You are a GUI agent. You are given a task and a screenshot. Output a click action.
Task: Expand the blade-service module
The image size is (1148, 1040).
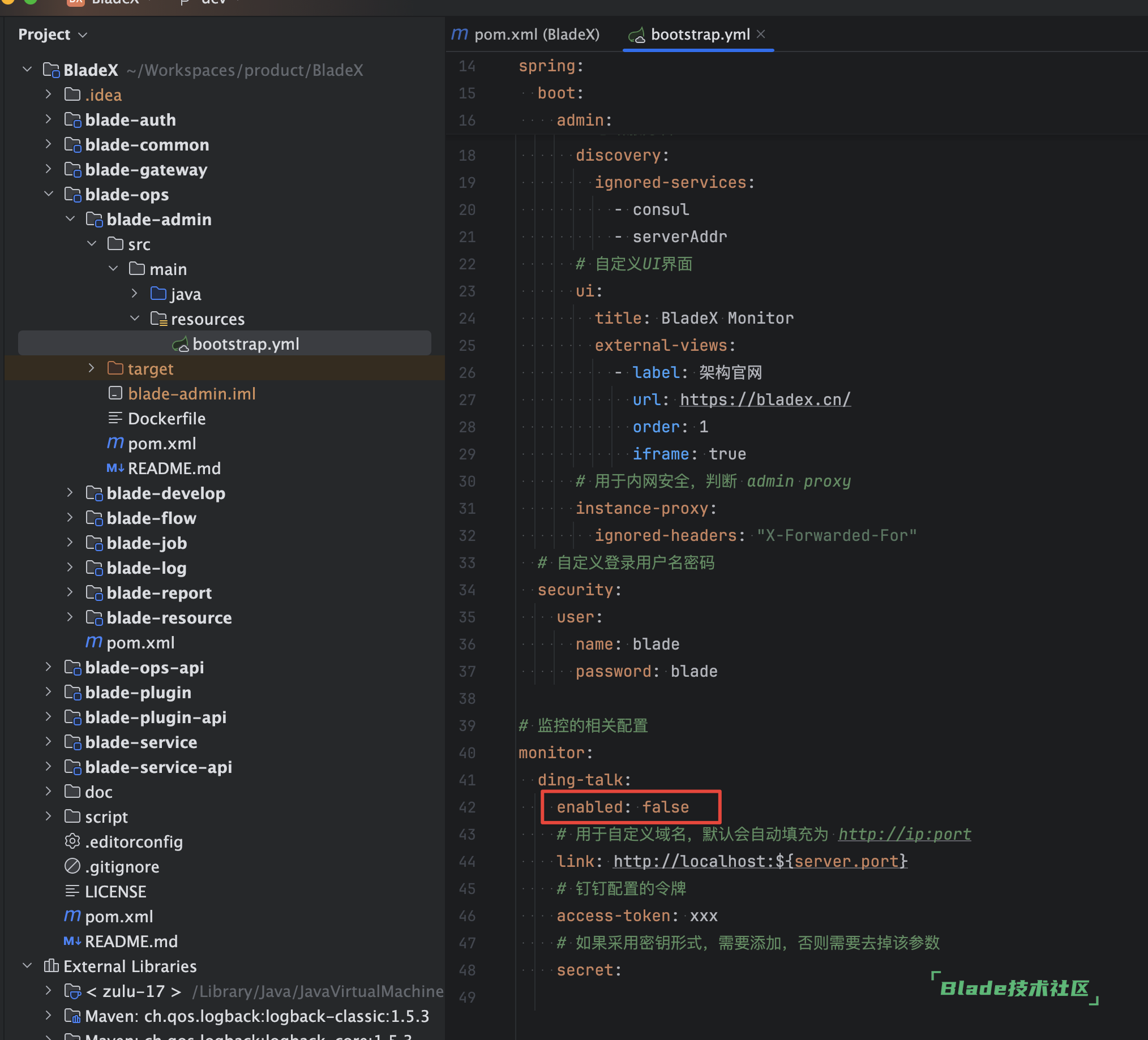[49, 742]
